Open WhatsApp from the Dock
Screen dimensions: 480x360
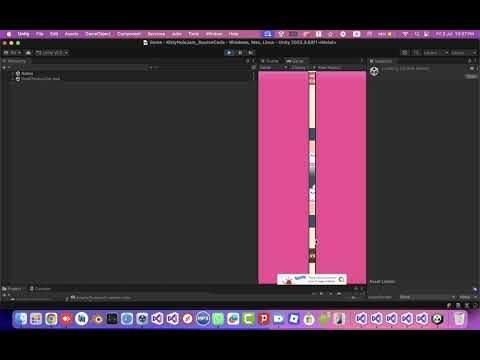point(218,319)
